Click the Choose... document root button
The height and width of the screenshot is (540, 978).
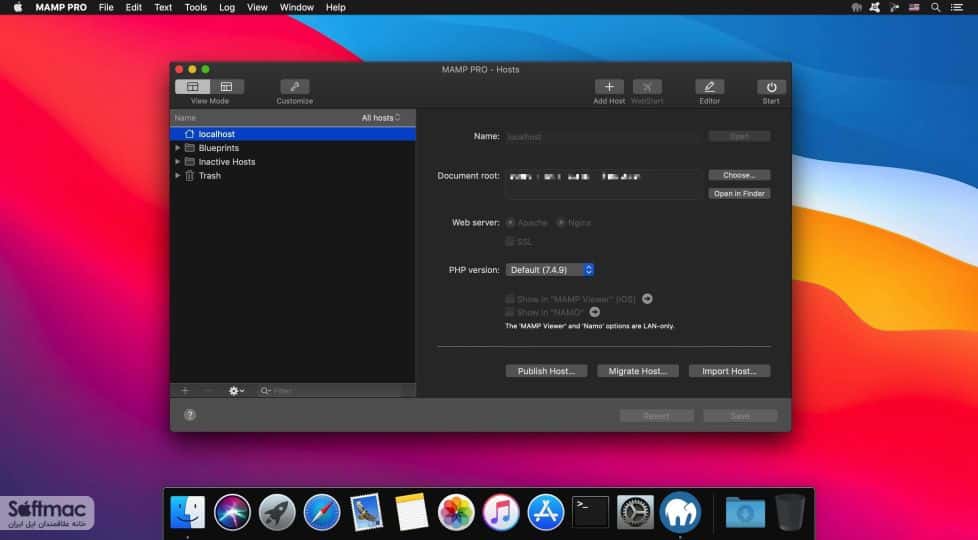(x=739, y=175)
